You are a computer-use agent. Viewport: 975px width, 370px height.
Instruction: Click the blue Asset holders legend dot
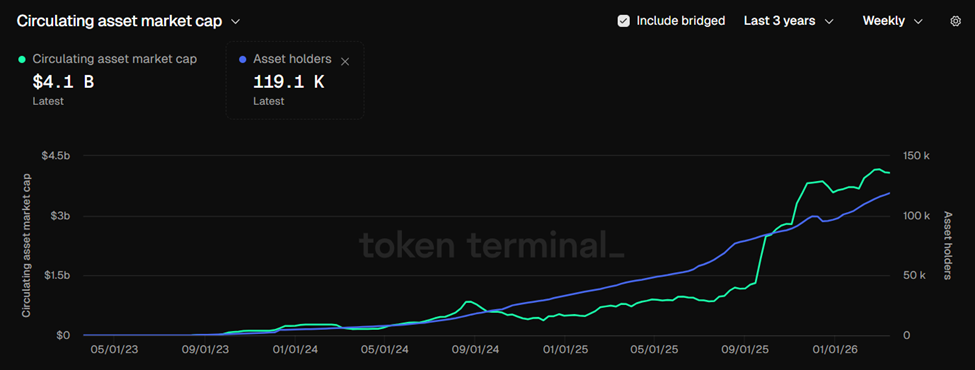243,59
